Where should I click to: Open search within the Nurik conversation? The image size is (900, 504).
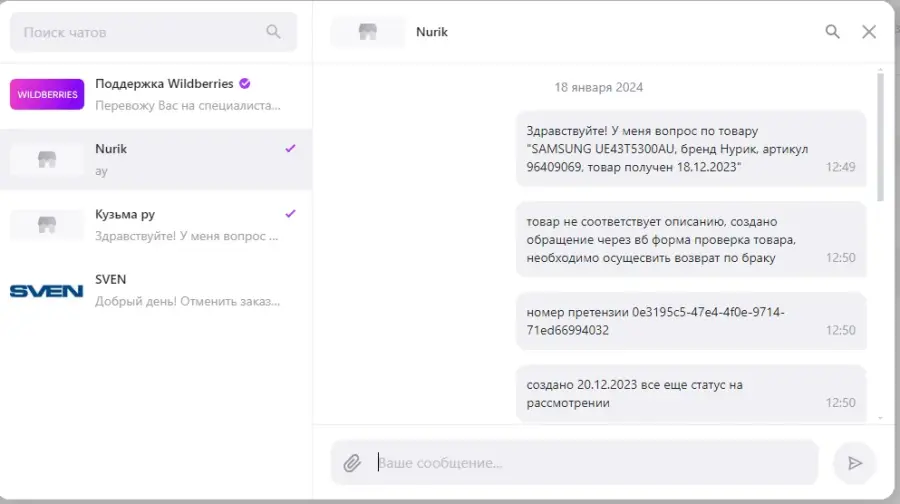tap(832, 32)
